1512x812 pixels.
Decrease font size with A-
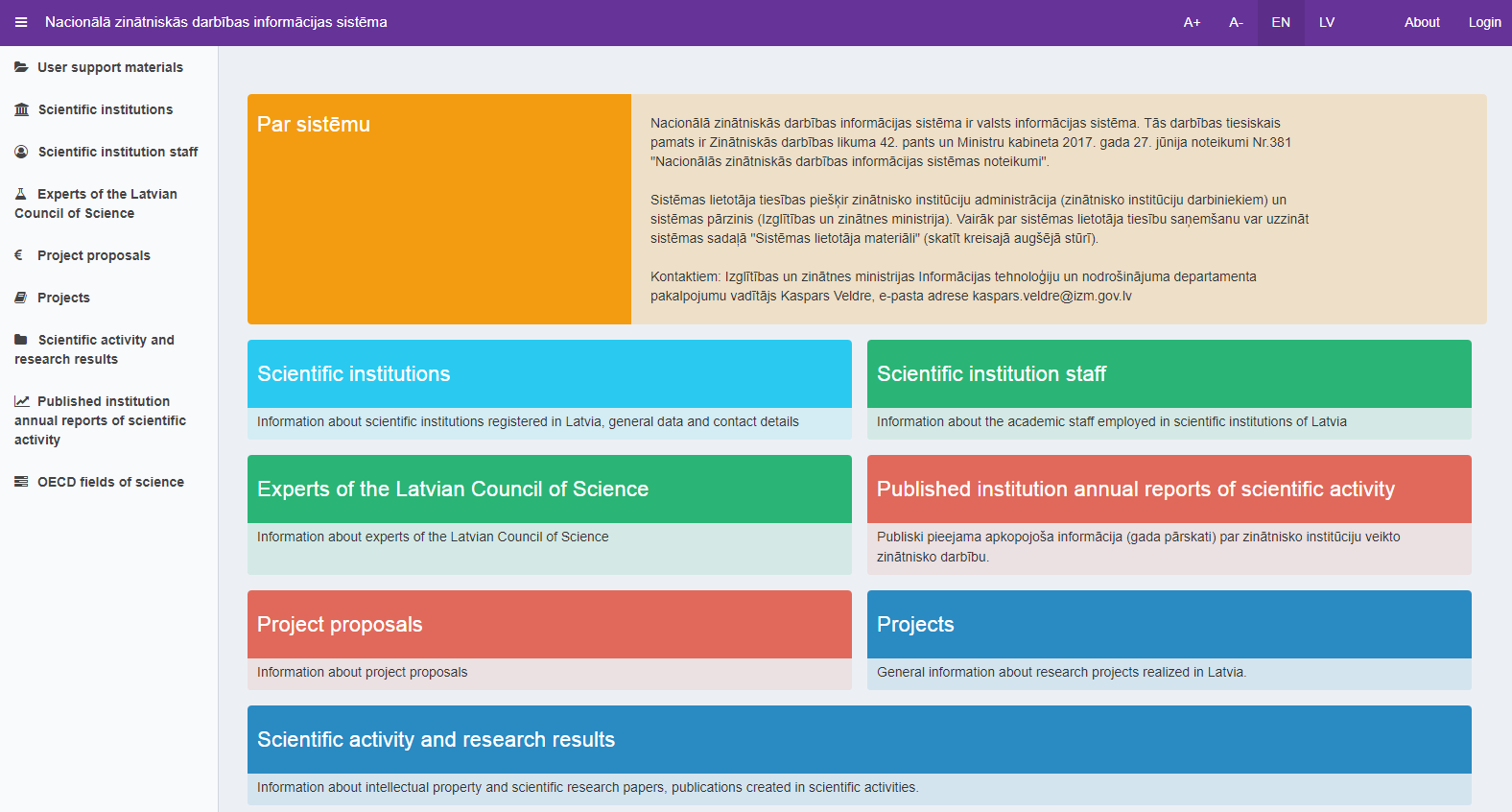click(1236, 22)
